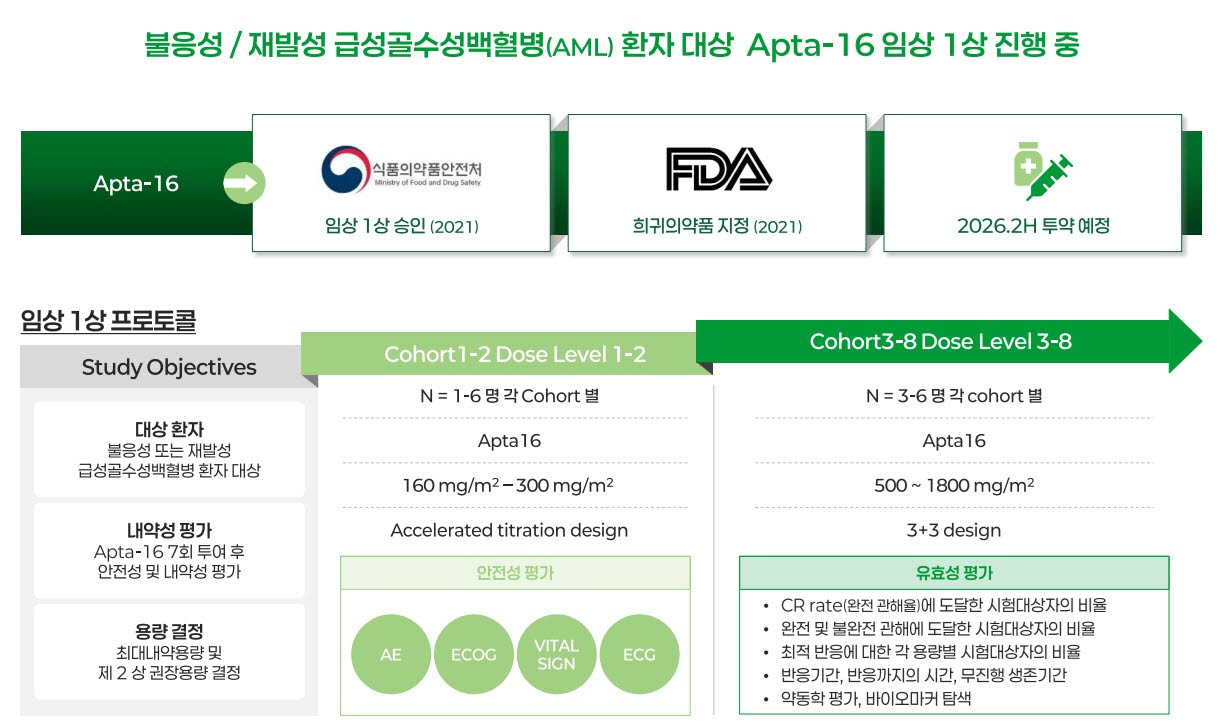
Task: Click the 500 ~ 1800 mg/m² dose text
Action: [954, 485]
